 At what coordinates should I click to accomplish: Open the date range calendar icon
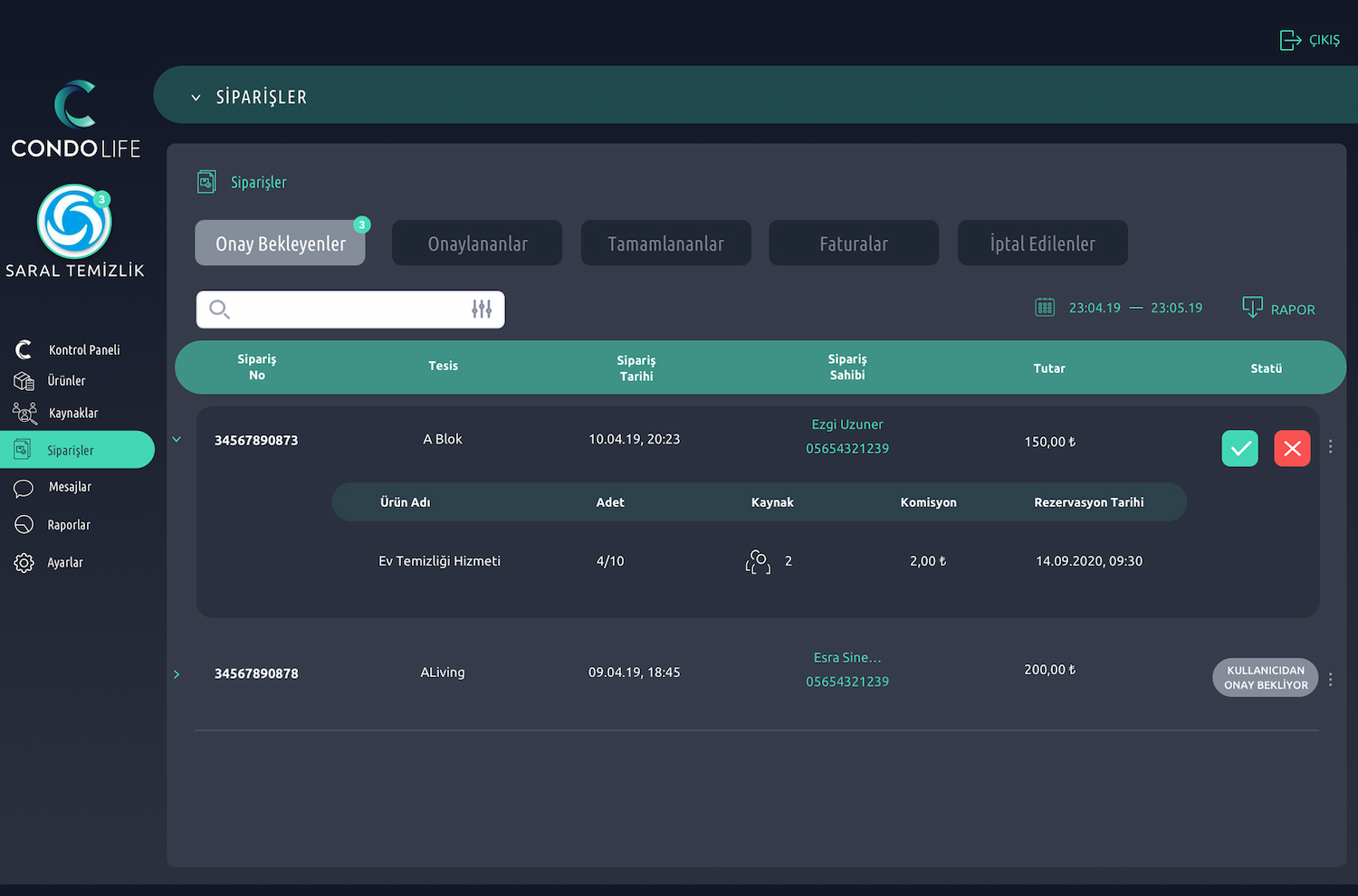click(1045, 308)
